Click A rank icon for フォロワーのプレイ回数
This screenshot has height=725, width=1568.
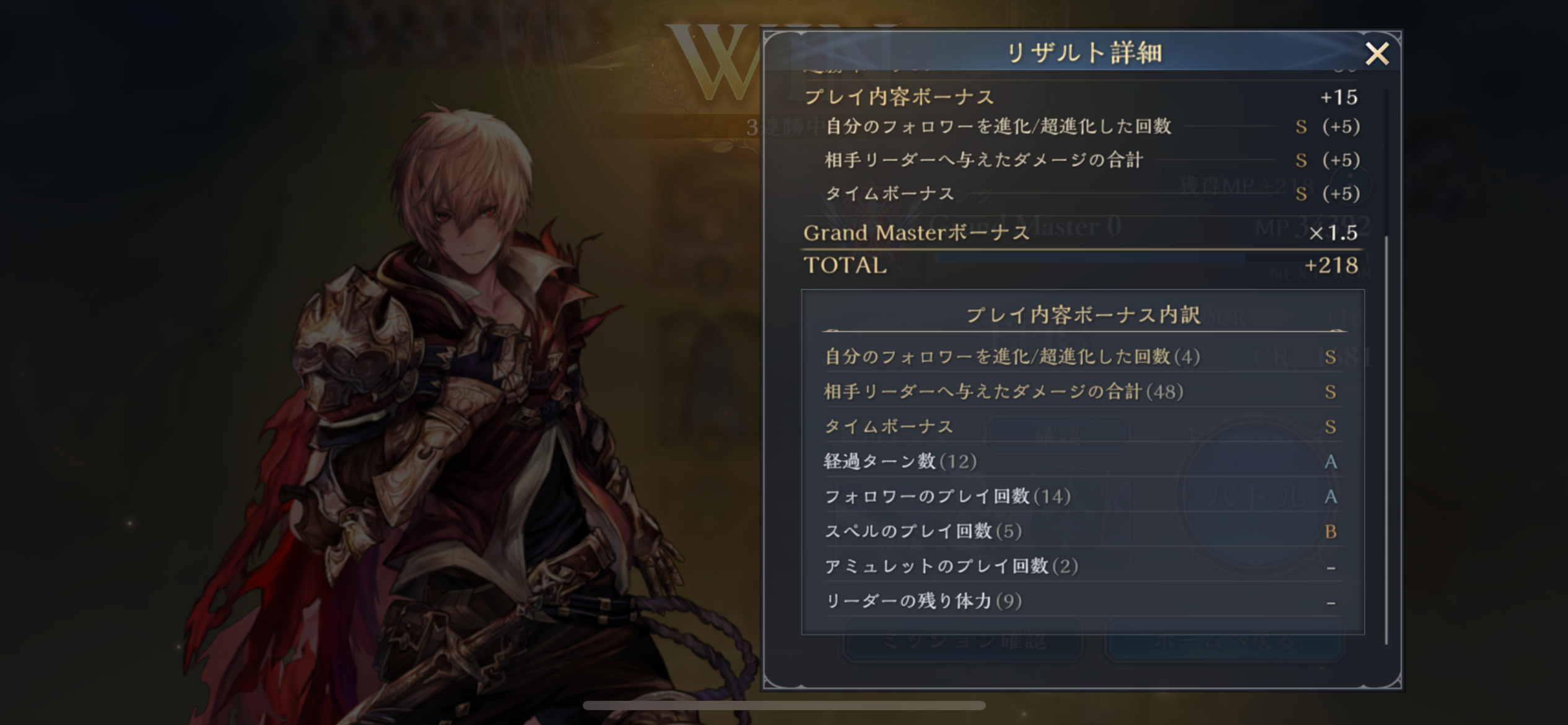click(1330, 496)
